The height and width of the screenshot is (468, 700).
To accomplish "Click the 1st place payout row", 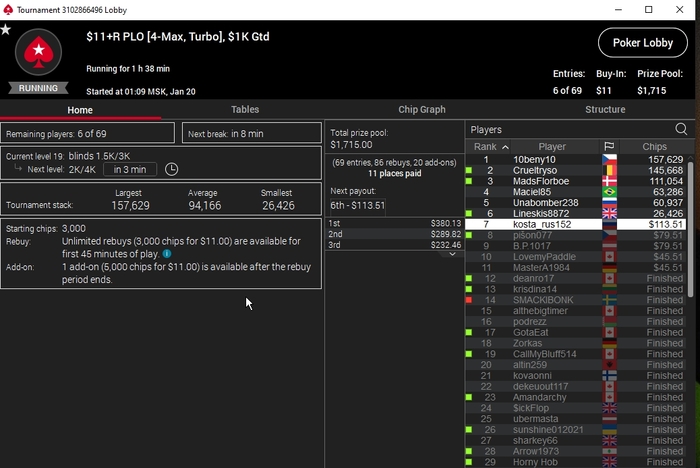I will pos(395,223).
